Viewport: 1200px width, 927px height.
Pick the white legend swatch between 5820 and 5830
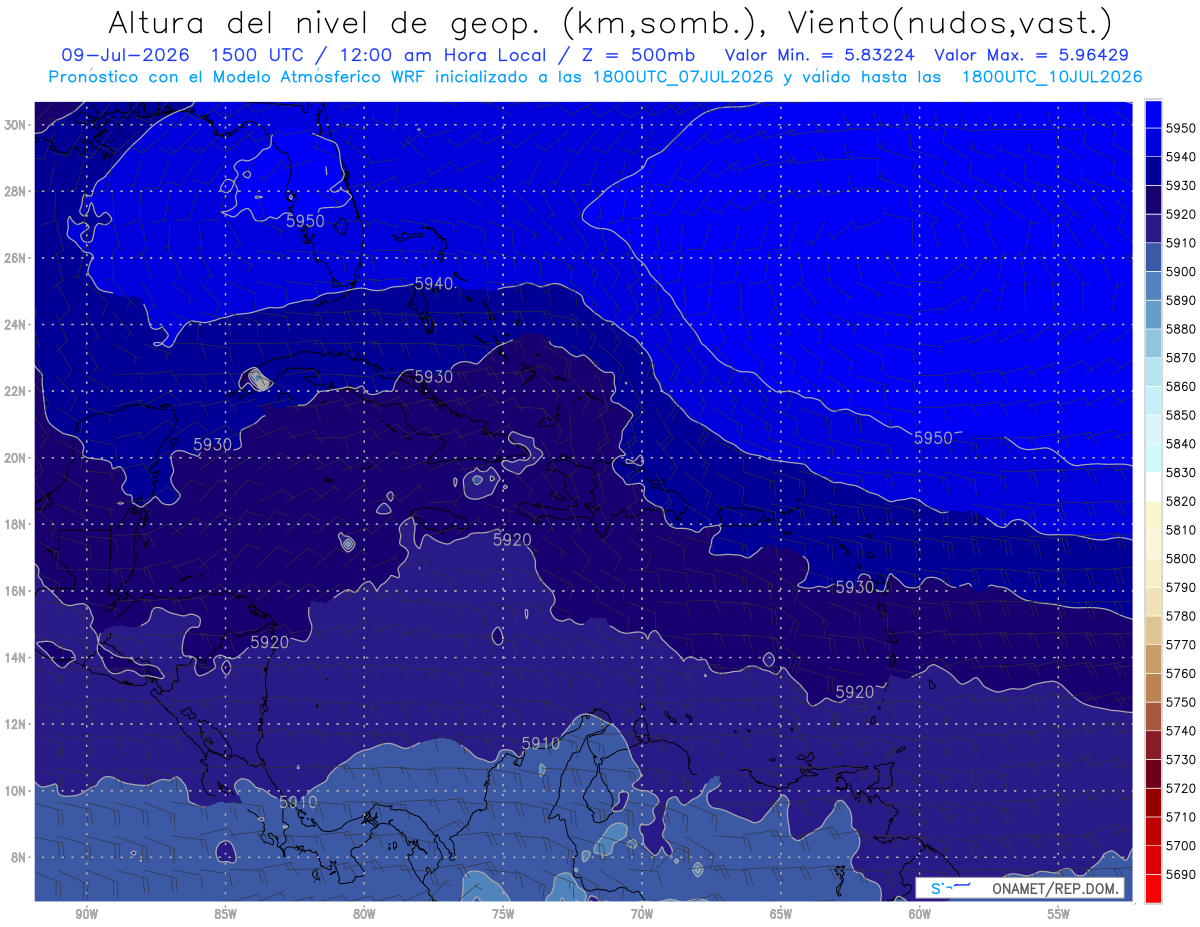pos(1153,487)
